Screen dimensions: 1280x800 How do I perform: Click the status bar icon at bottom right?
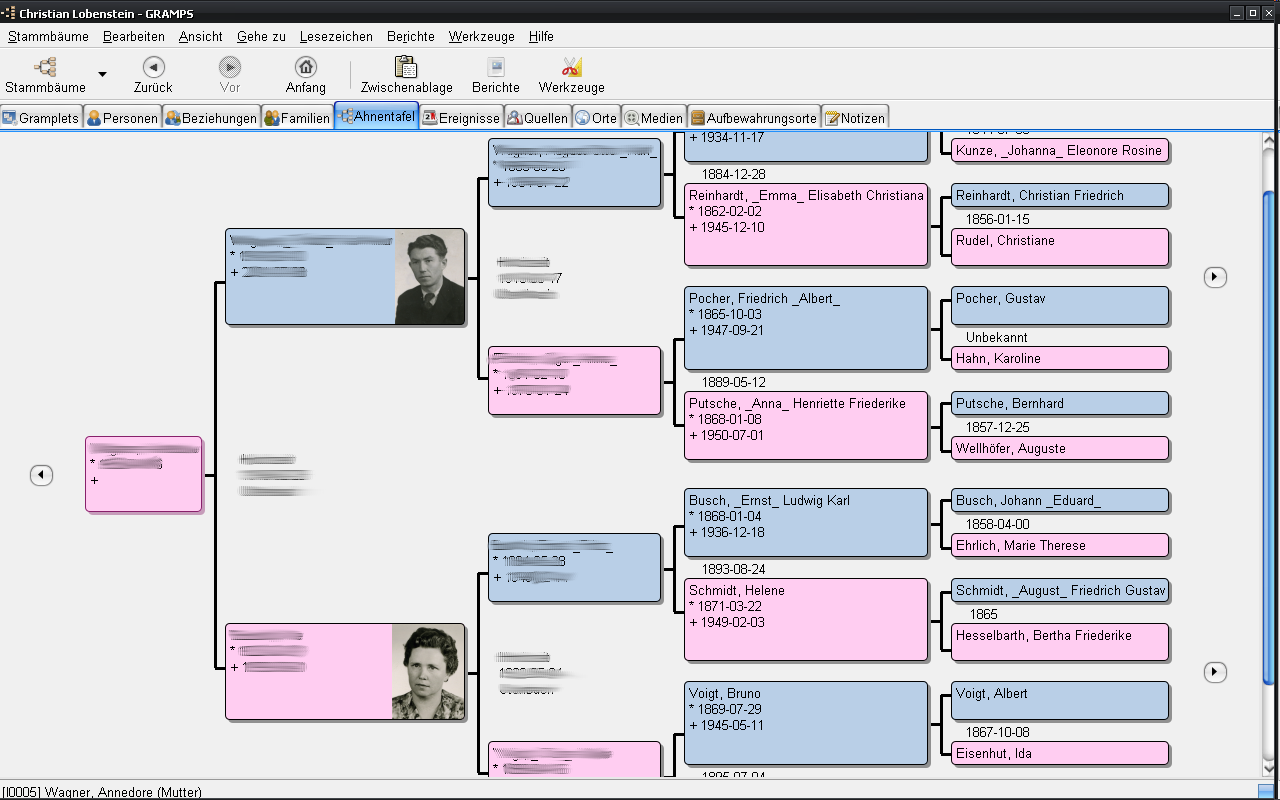[x=1267, y=791]
